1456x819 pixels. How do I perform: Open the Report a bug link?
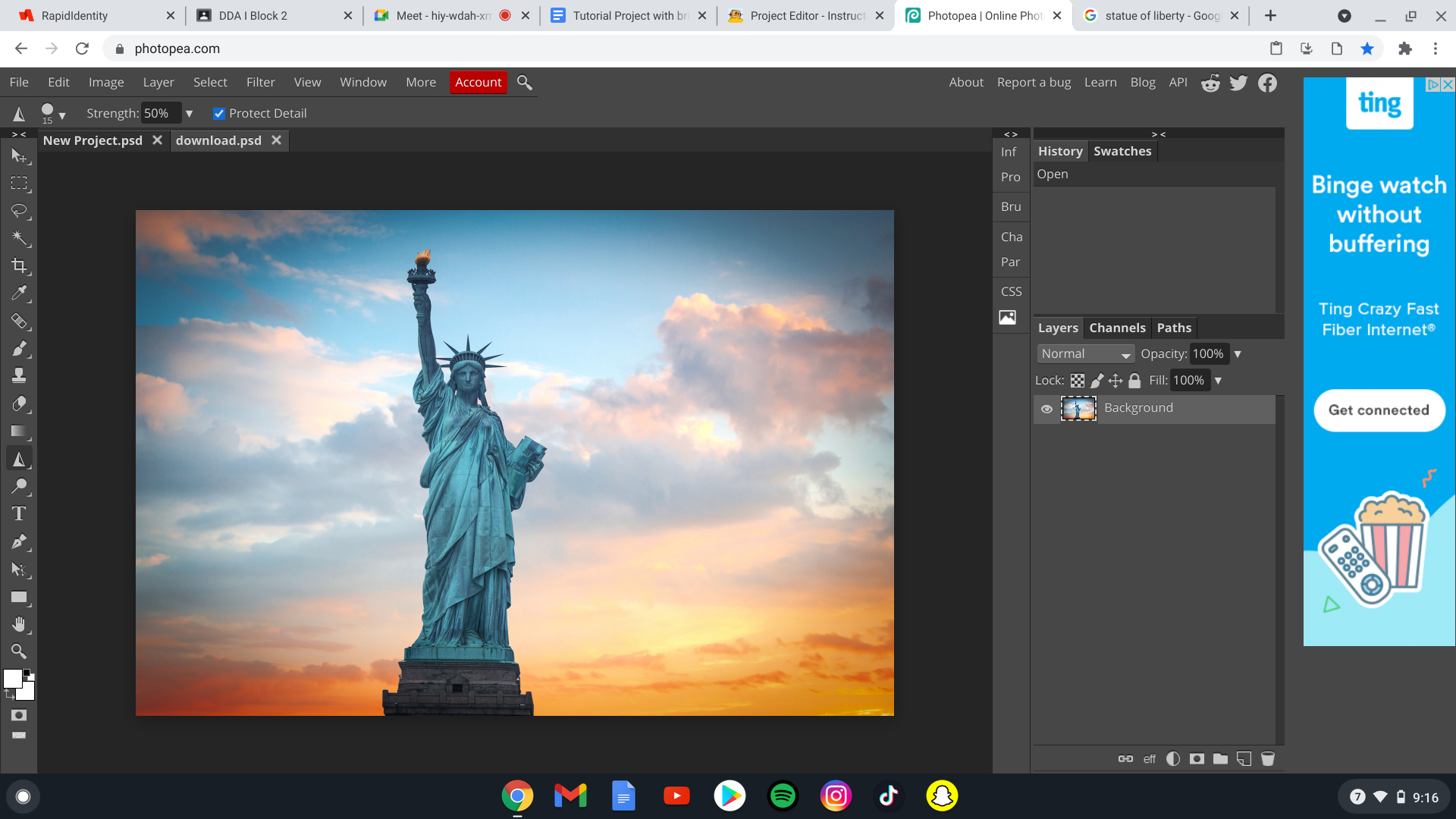tap(1034, 82)
